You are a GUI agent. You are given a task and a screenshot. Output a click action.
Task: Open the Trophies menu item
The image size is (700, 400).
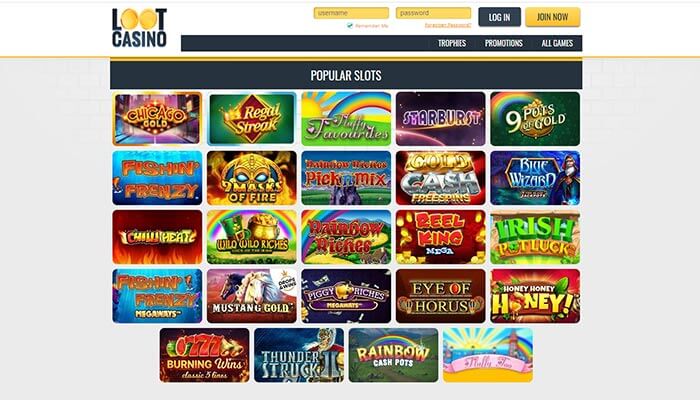coord(452,43)
